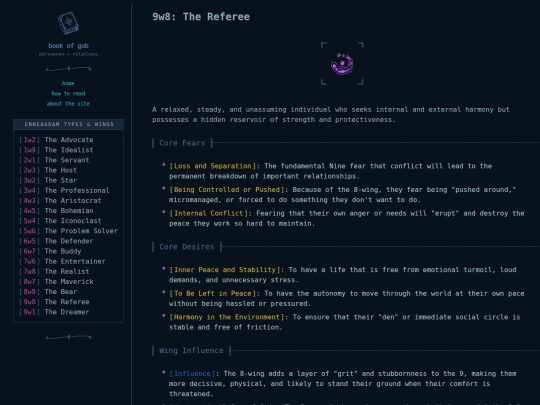This screenshot has height=405, width=540.
Task: Select 7w6 The Entertainer
Action: coord(62,261)
